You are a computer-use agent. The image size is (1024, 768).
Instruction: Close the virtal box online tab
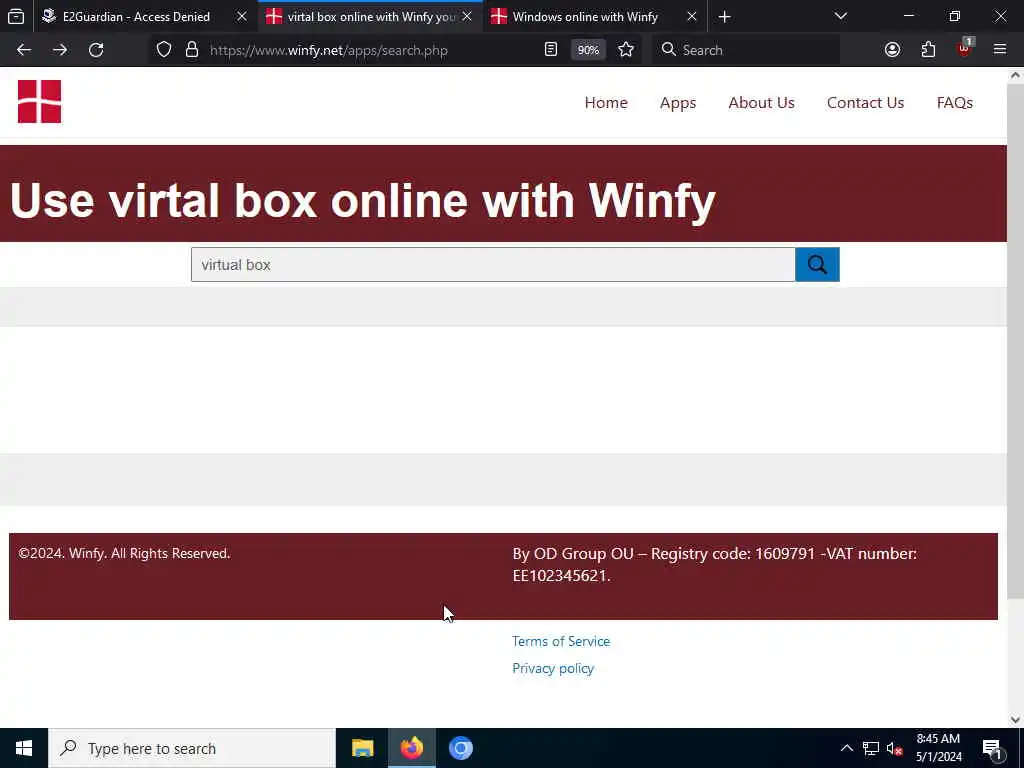[x=467, y=16]
